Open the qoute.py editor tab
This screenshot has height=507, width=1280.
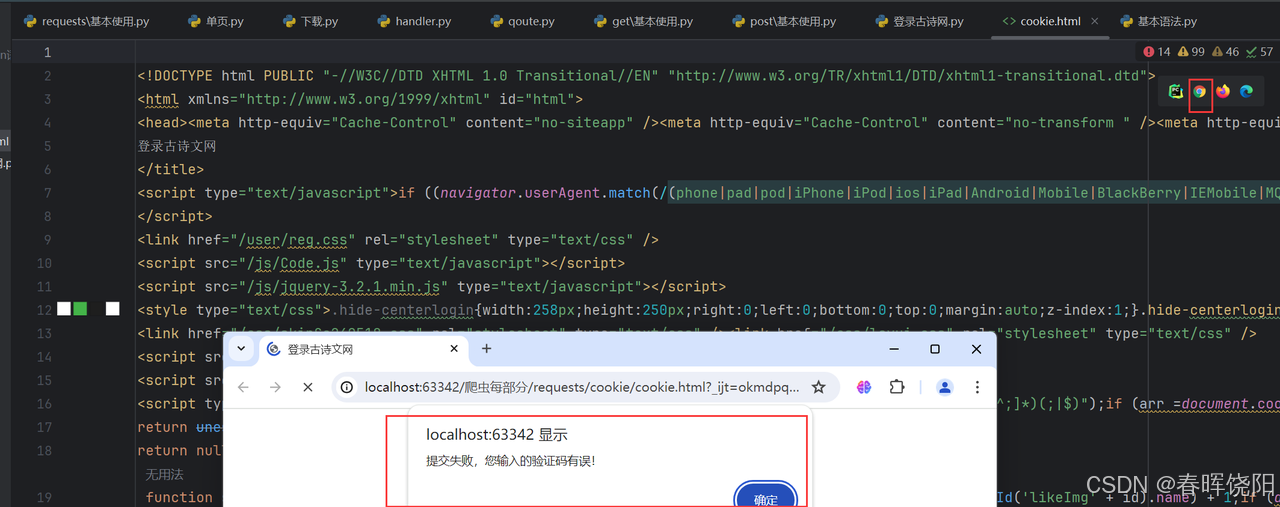tap(523, 21)
